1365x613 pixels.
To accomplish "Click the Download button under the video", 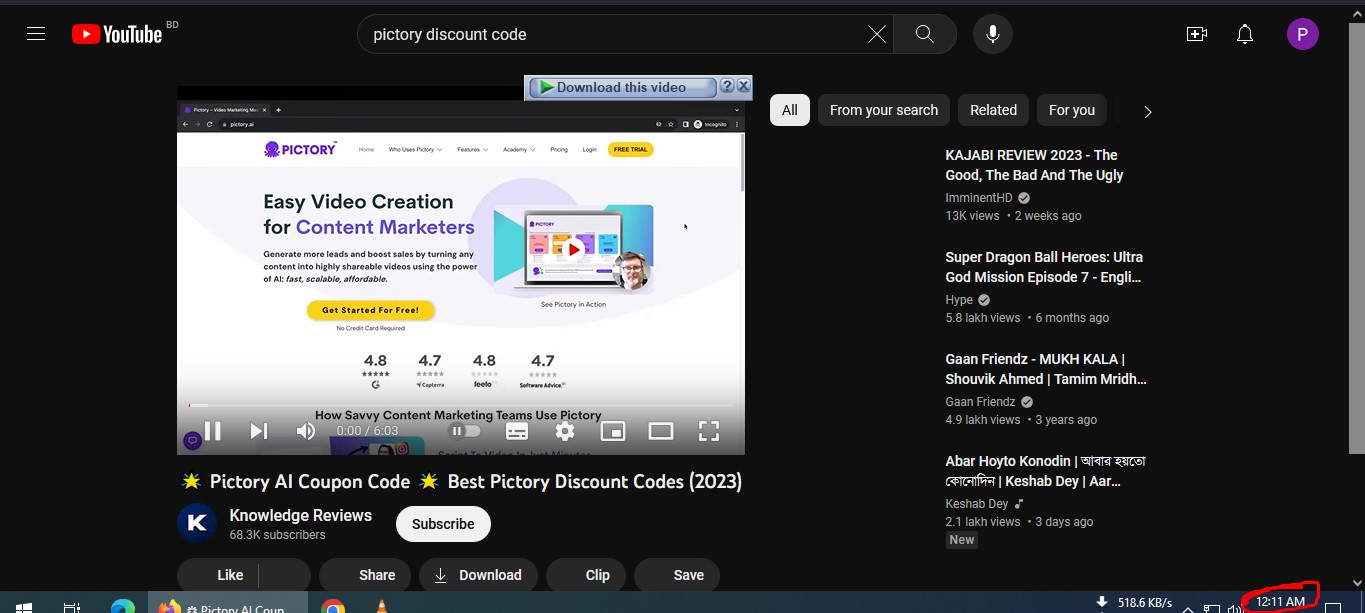I will (478, 575).
